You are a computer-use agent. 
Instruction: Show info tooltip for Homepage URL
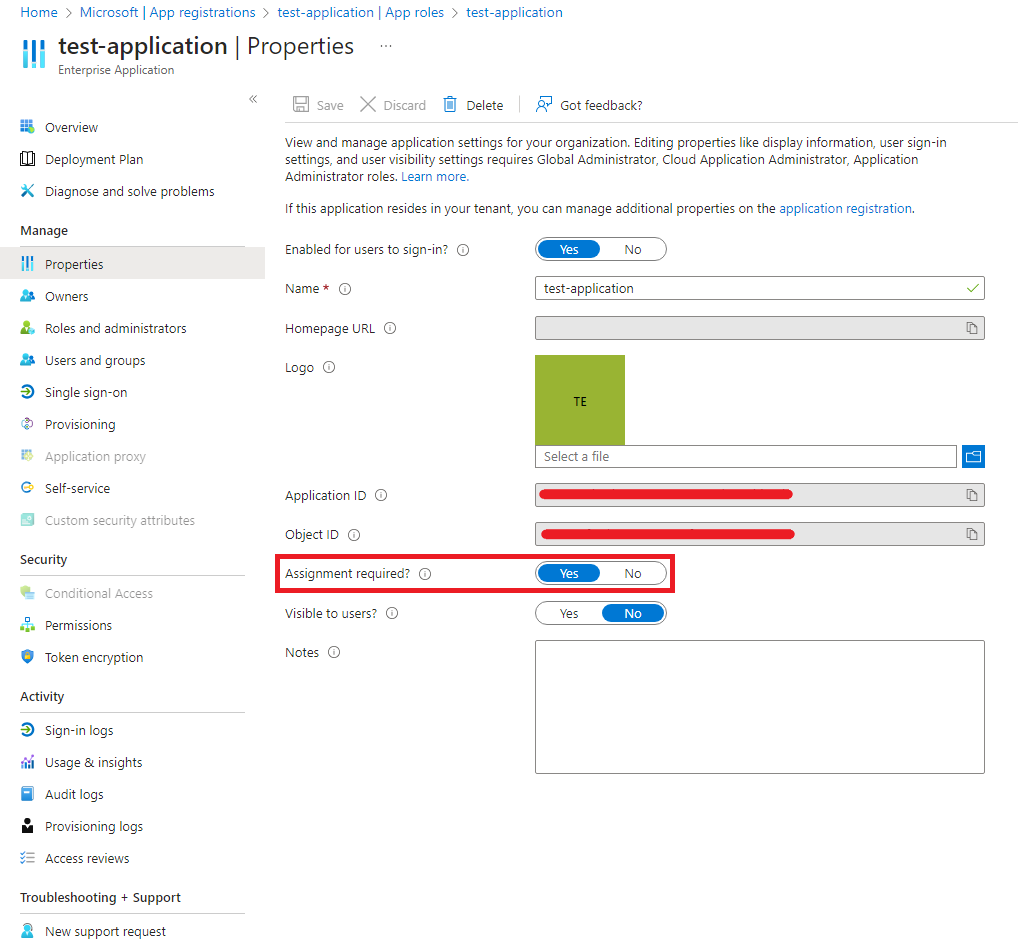point(390,328)
